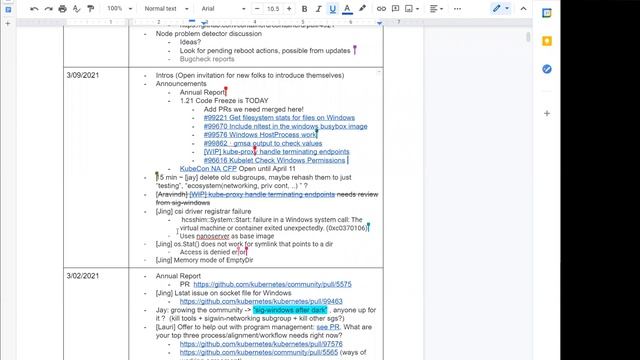
Task: Open the Arial font dropdown
Action: point(223,9)
